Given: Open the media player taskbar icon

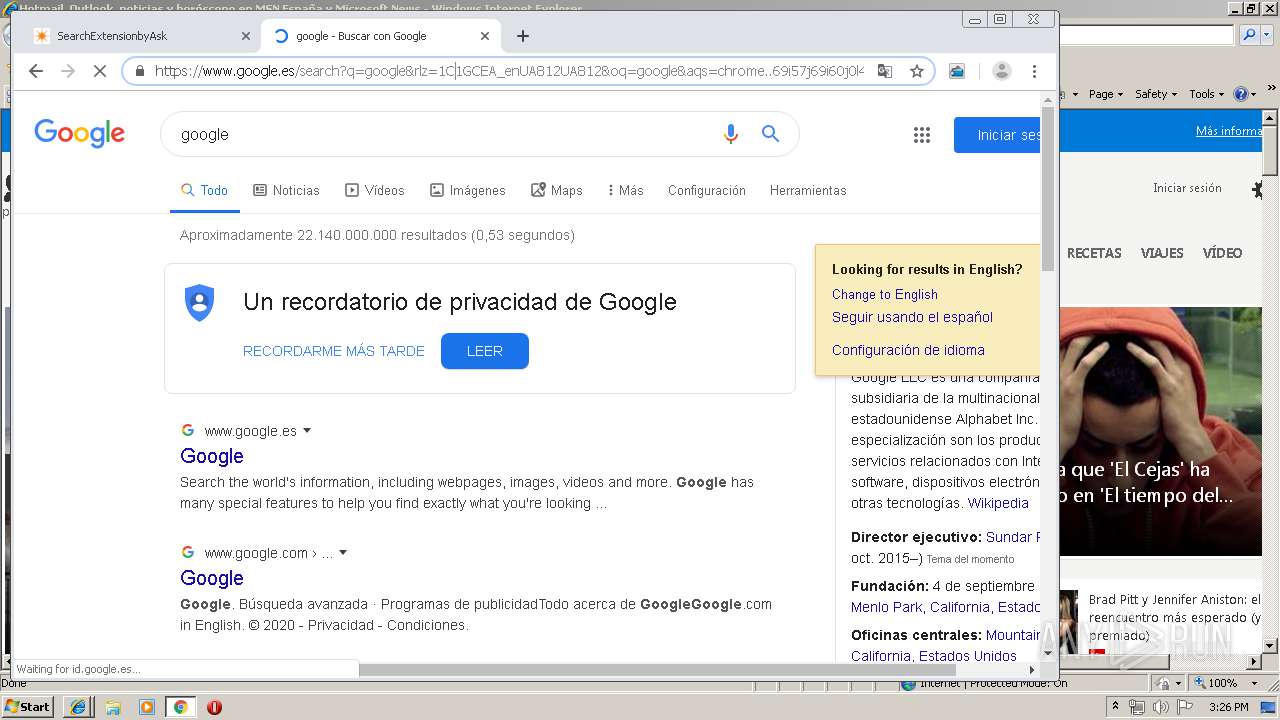Looking at the screenshot, I should 147,707.
